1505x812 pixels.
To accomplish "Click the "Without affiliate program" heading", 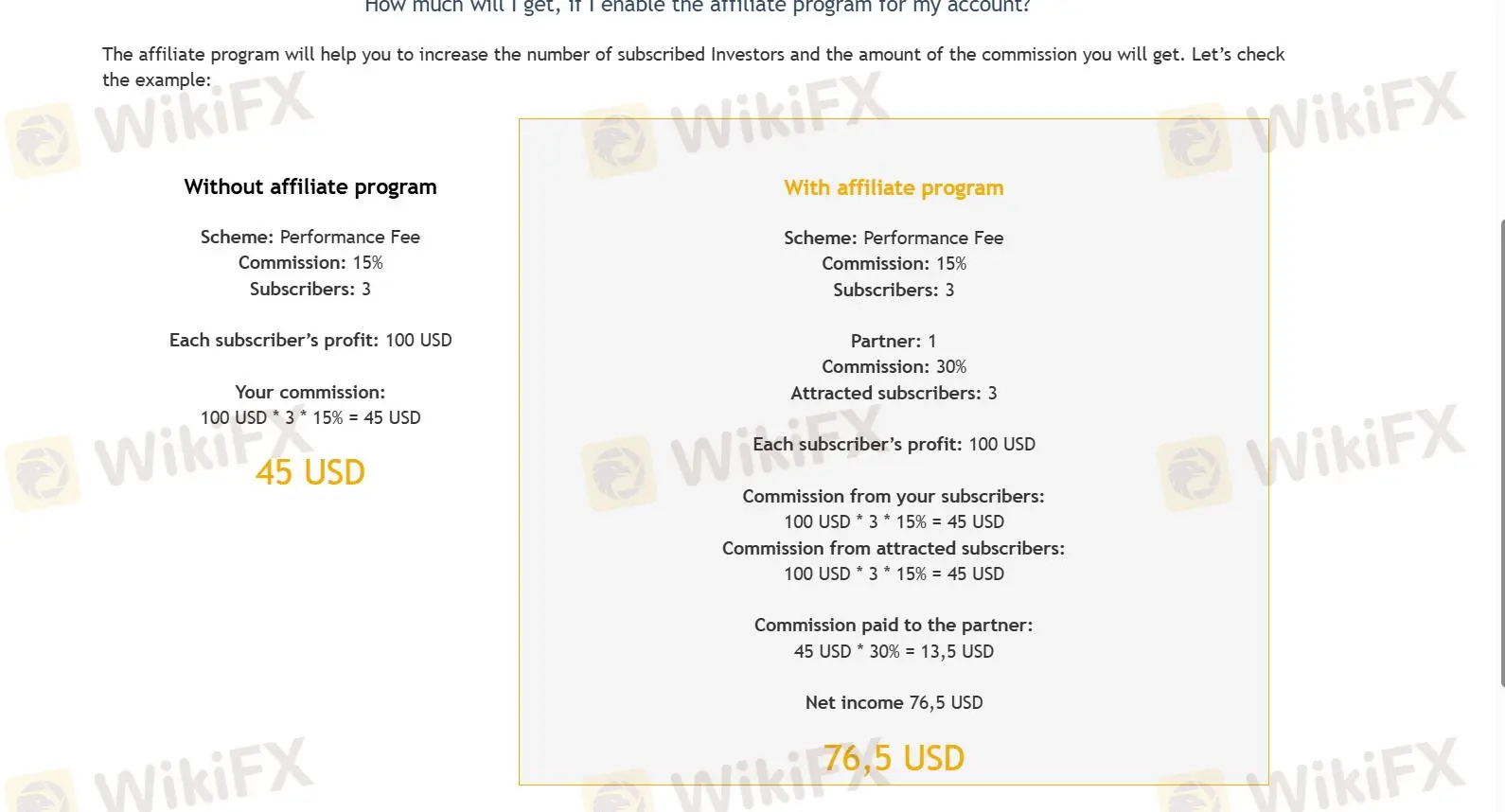I will tap(310, 186).
